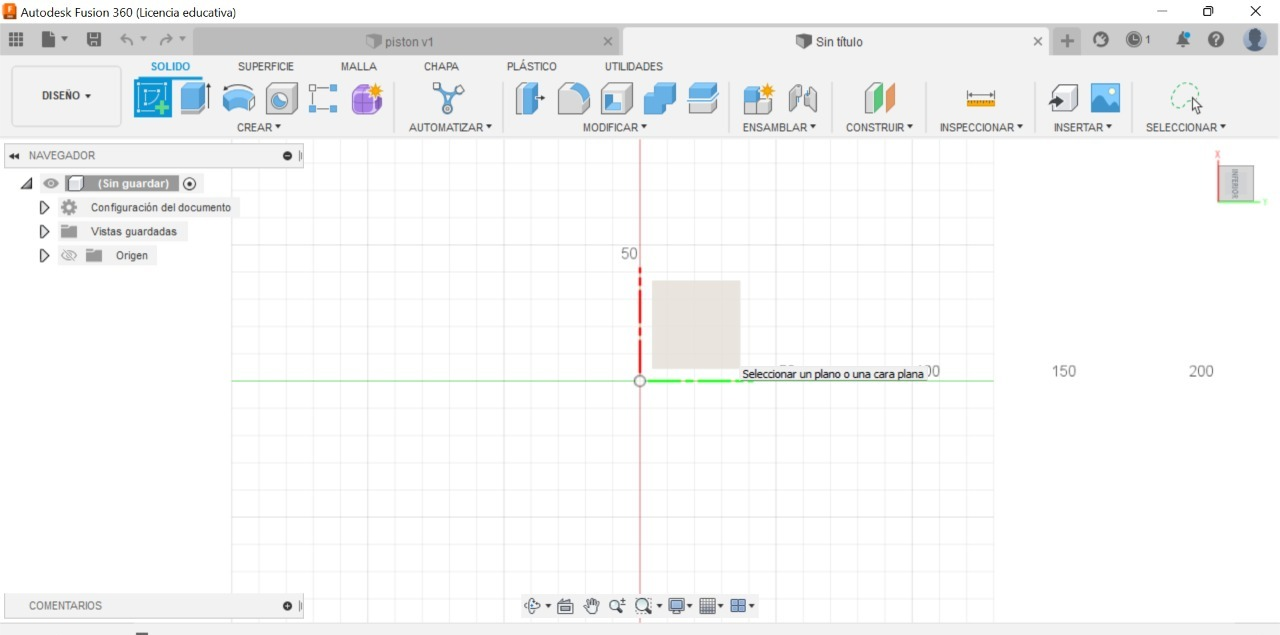This screenshot has width=1280, height=635.
Task: Toggle visibility of the Origen folder
Action: 69,256
